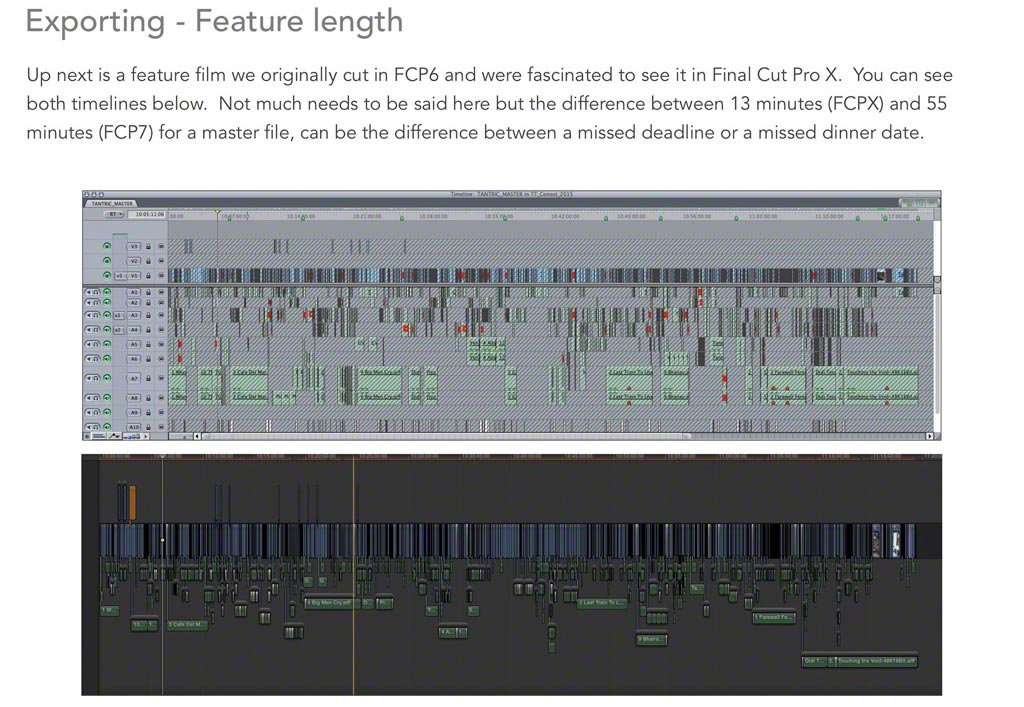The image size is (1024, 707).
Task: Click lock icon on A7 audio track
Action: pos(148,378)
